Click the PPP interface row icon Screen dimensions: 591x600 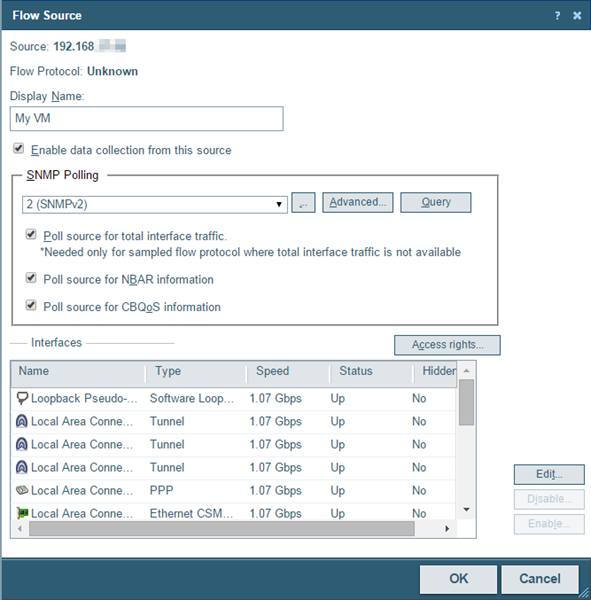click(22, 490)
